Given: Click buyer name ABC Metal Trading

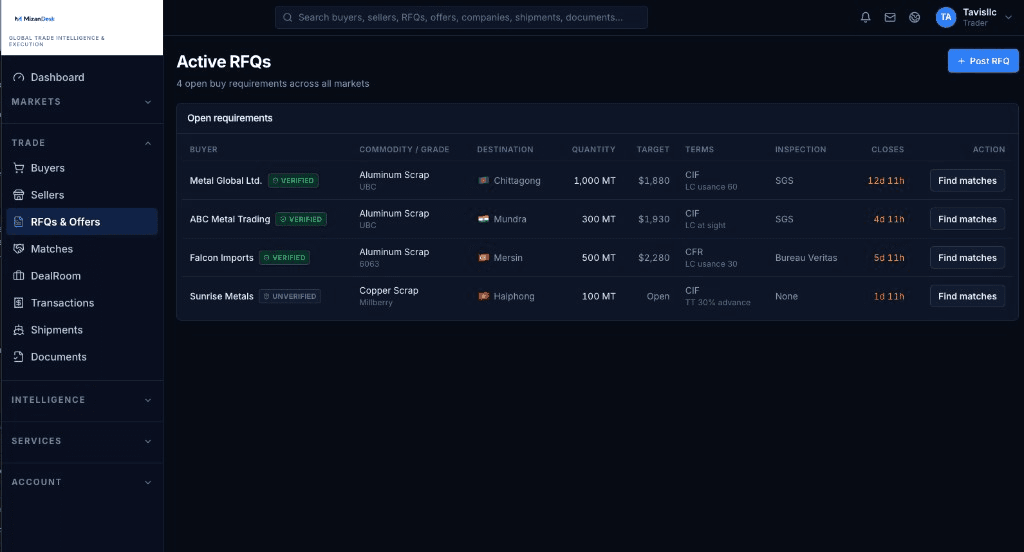Looking at the screenshot, I should coord(230,219).
